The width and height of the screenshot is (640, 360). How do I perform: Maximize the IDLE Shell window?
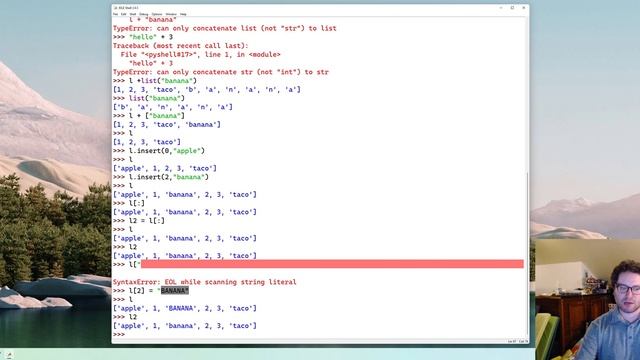(512, 8)
